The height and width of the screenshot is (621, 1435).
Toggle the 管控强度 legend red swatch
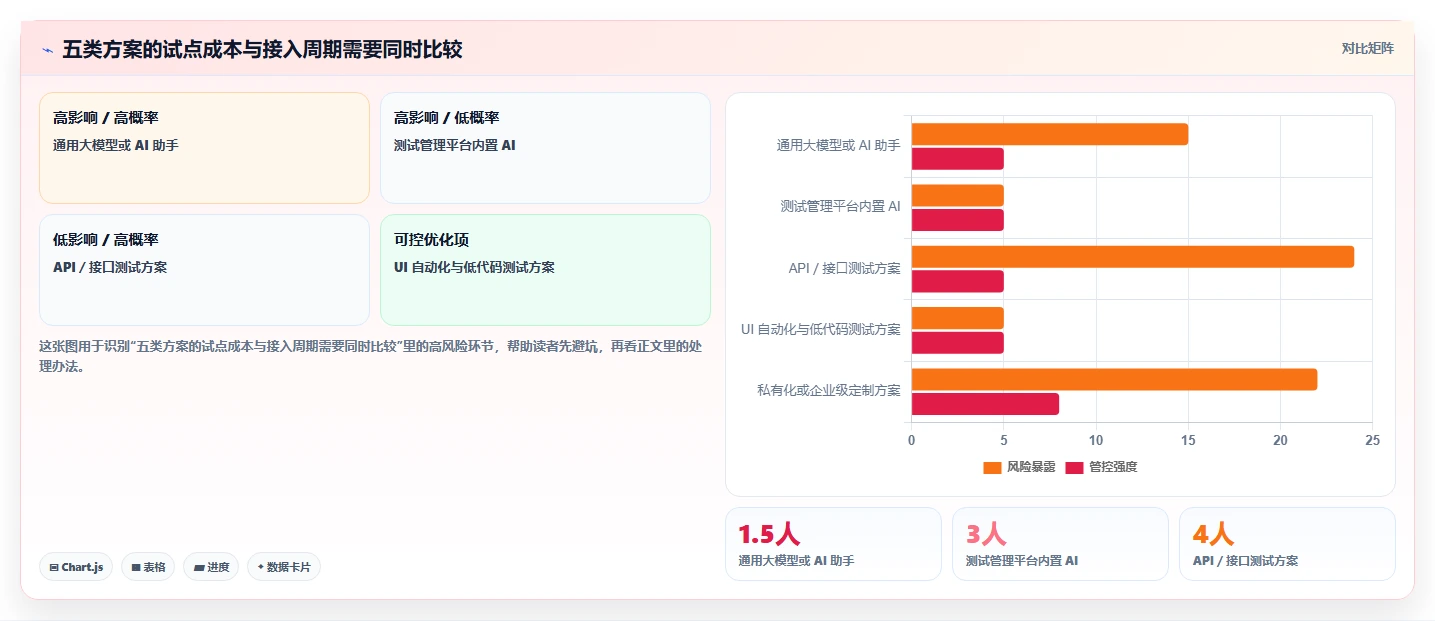[x=1074, y=467]
